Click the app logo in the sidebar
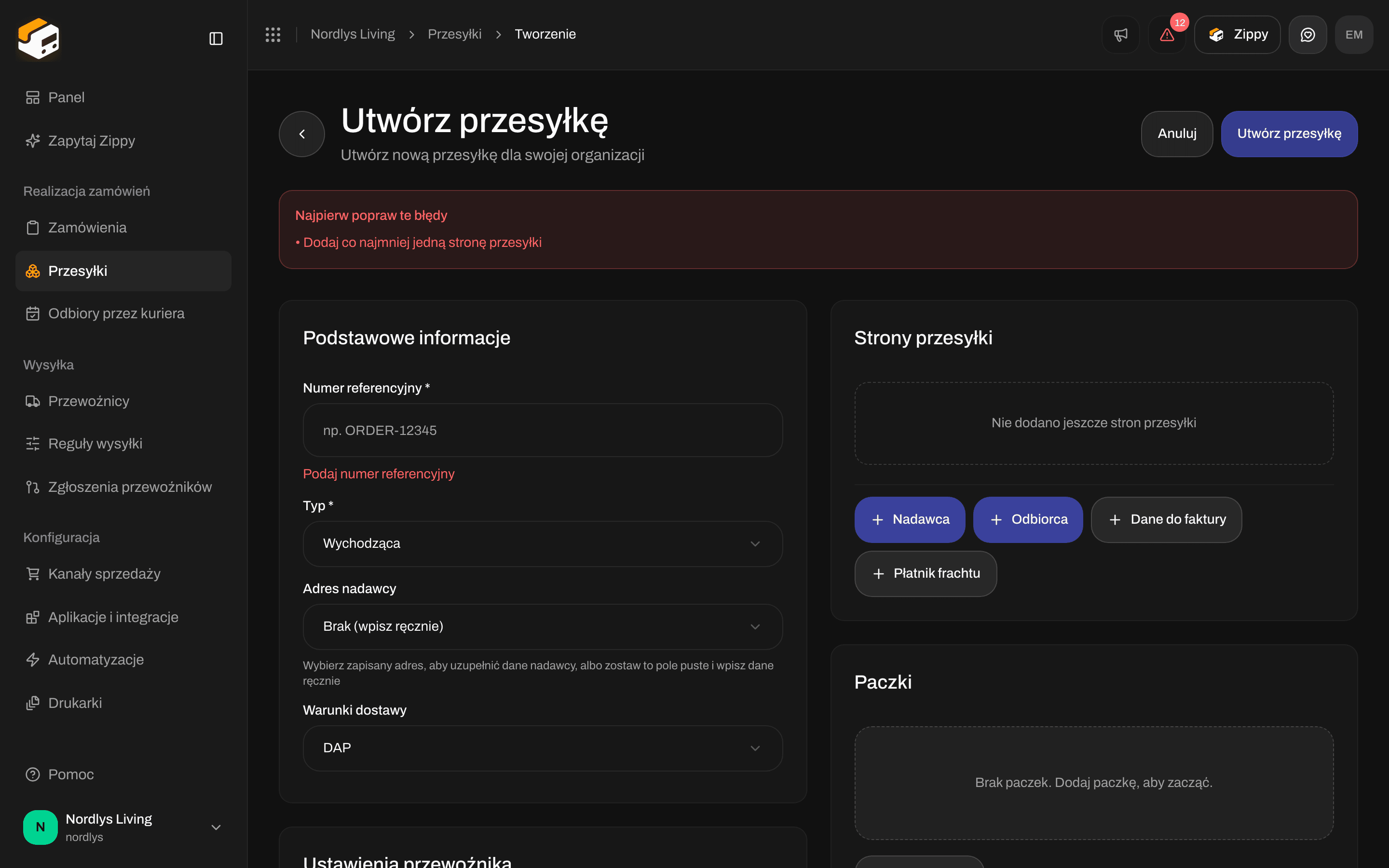The width and height of the screenshot is (1389, 868). coord(39,39)
